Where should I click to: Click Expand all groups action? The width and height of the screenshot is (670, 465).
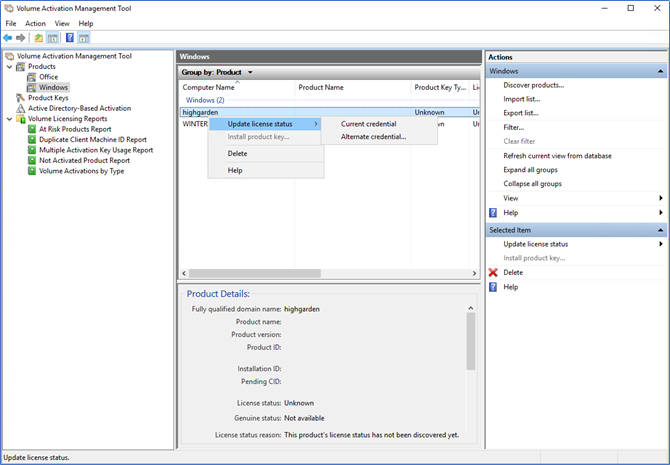[x=530, y=170]
